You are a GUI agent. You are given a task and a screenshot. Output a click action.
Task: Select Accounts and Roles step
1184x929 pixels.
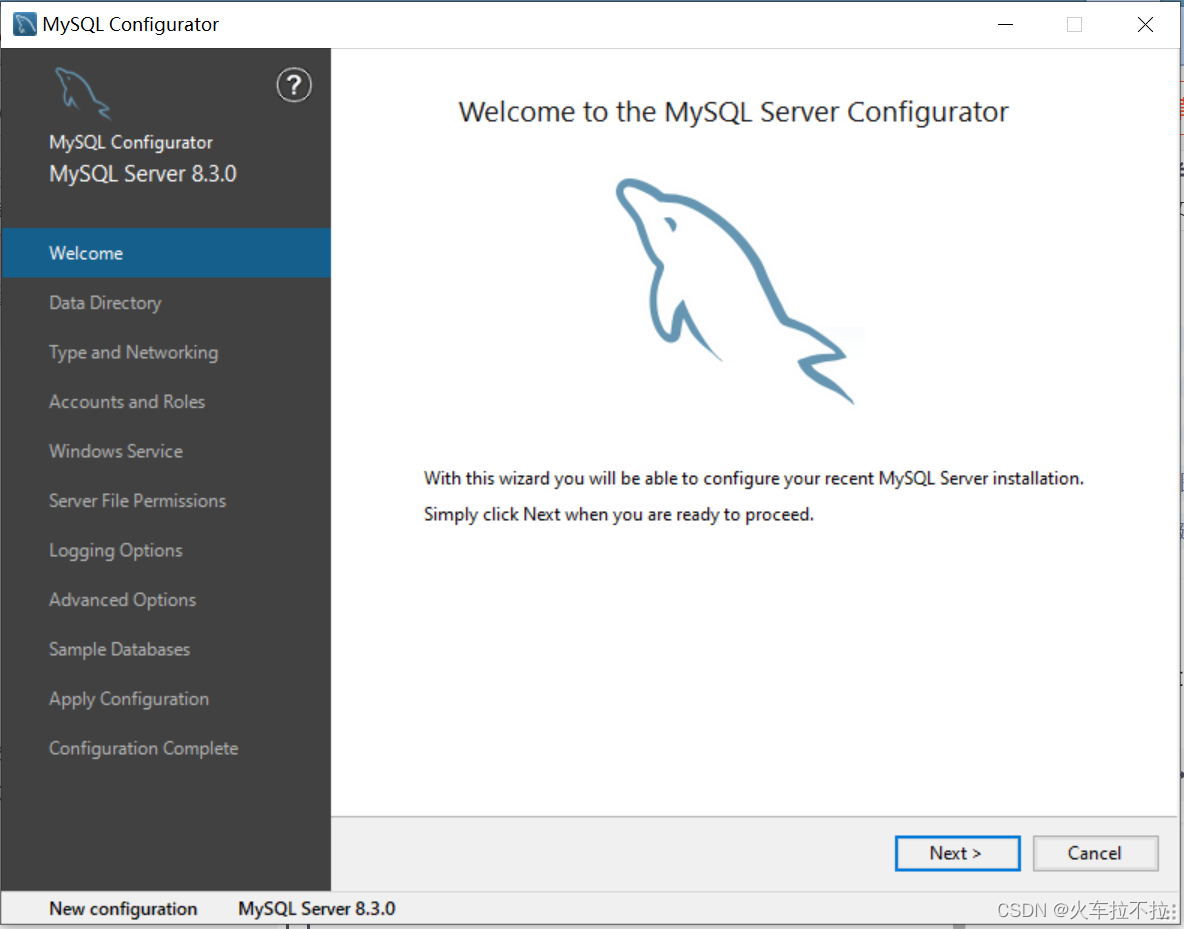pyautogui.click(x=166, y=402)
